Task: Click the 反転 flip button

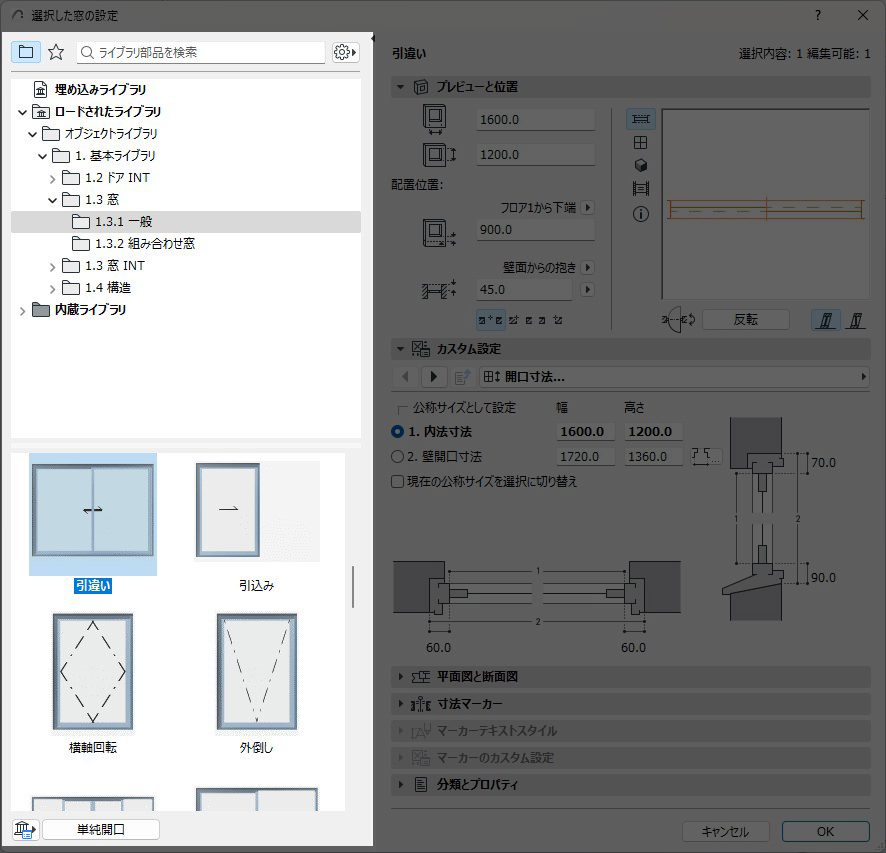Action: click(745, 319)
